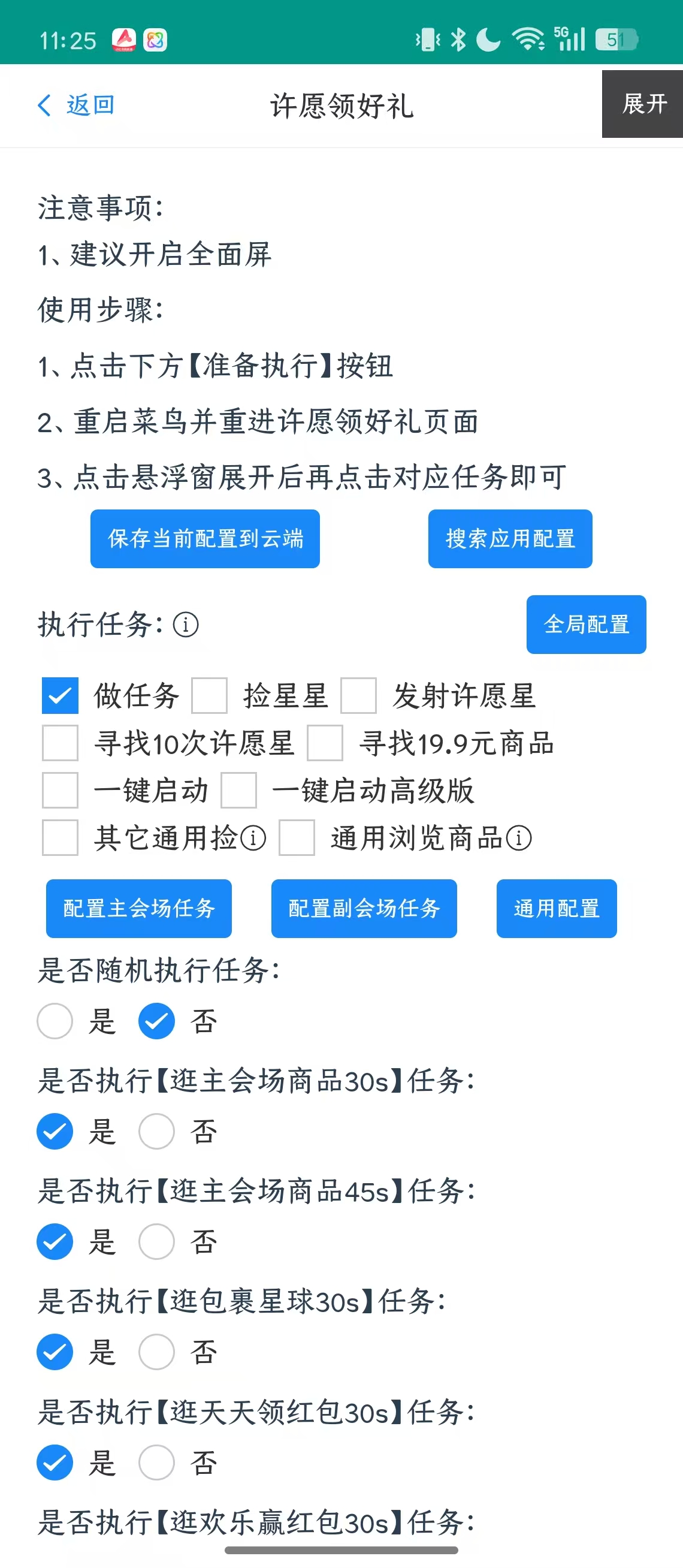Enable the 捡星星 checkbox
This screenshot has height=1568, width=683.
[209, 695]
